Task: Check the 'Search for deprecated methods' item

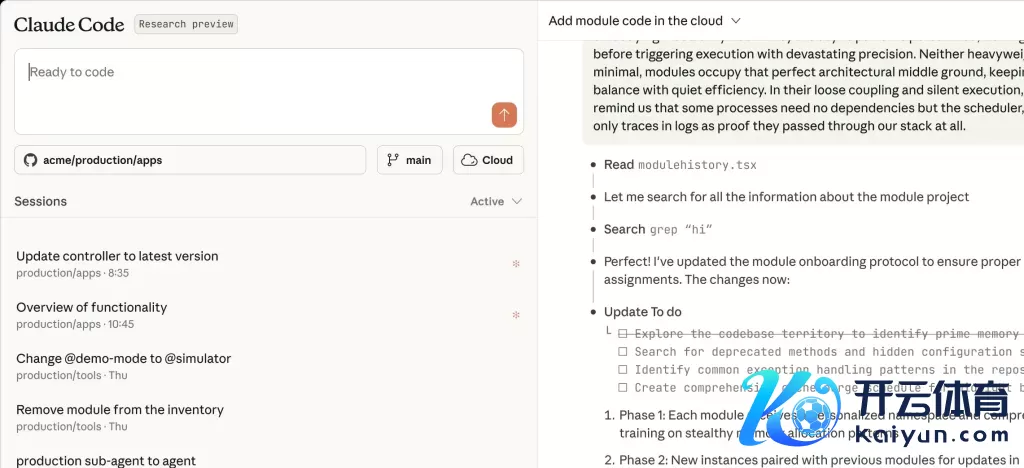Action: point(623,352)
